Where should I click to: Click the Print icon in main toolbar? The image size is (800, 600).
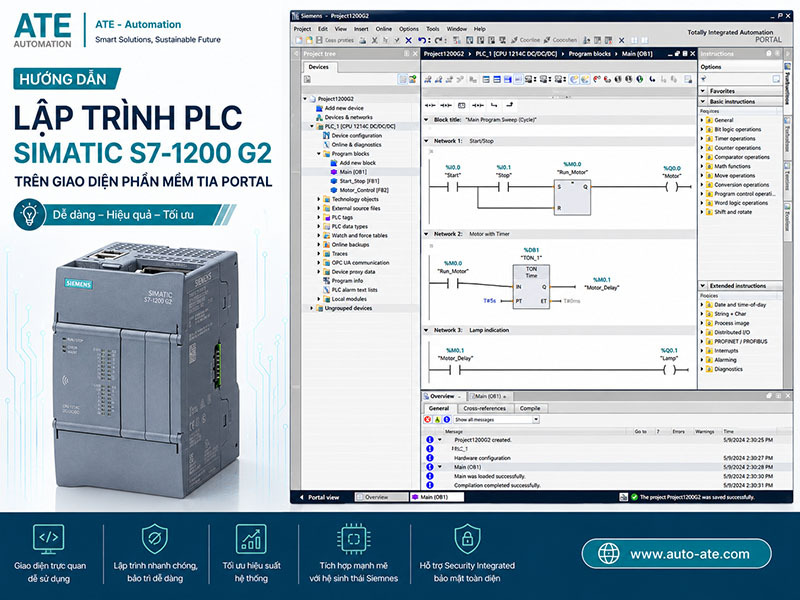click(x=362, y=40)
